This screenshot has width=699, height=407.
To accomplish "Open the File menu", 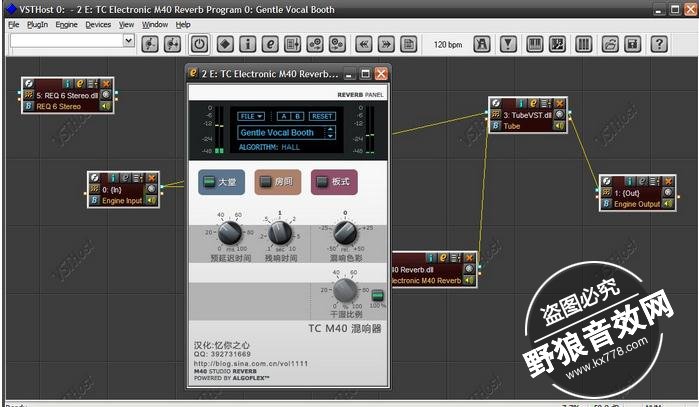I will [14, 25].
